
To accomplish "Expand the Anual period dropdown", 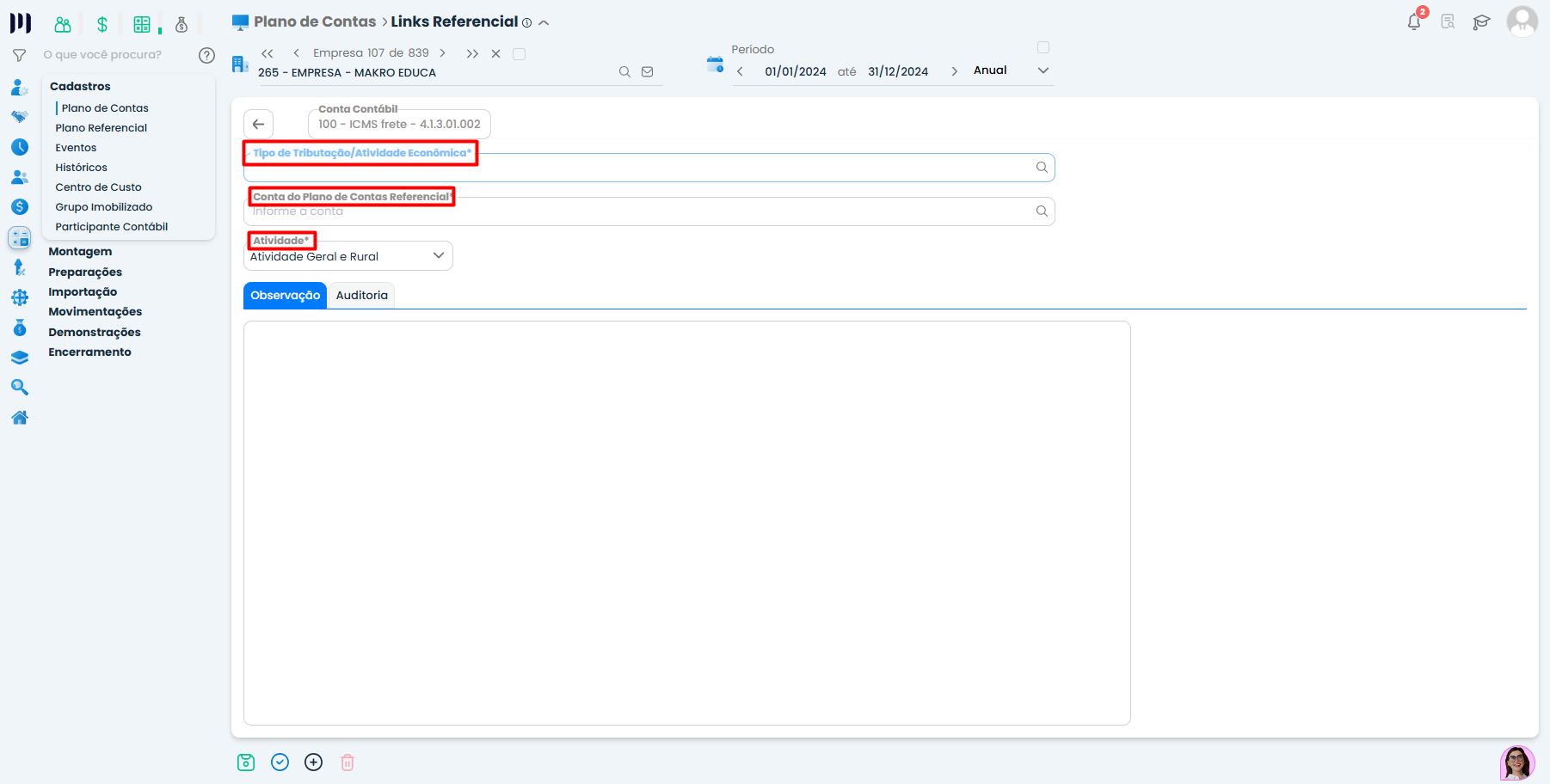I will 1043,70.
